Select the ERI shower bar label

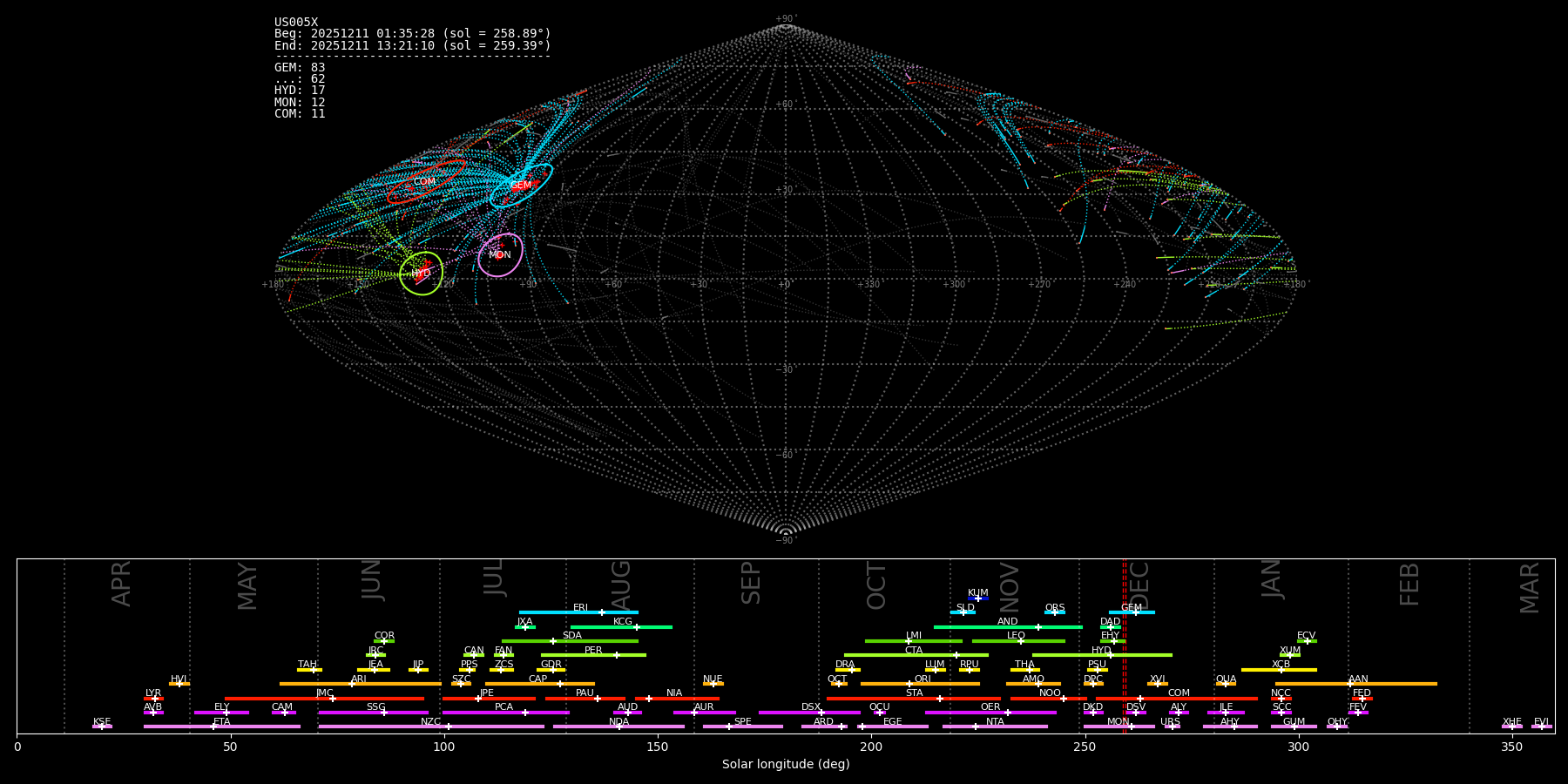[x=580, y=608]
